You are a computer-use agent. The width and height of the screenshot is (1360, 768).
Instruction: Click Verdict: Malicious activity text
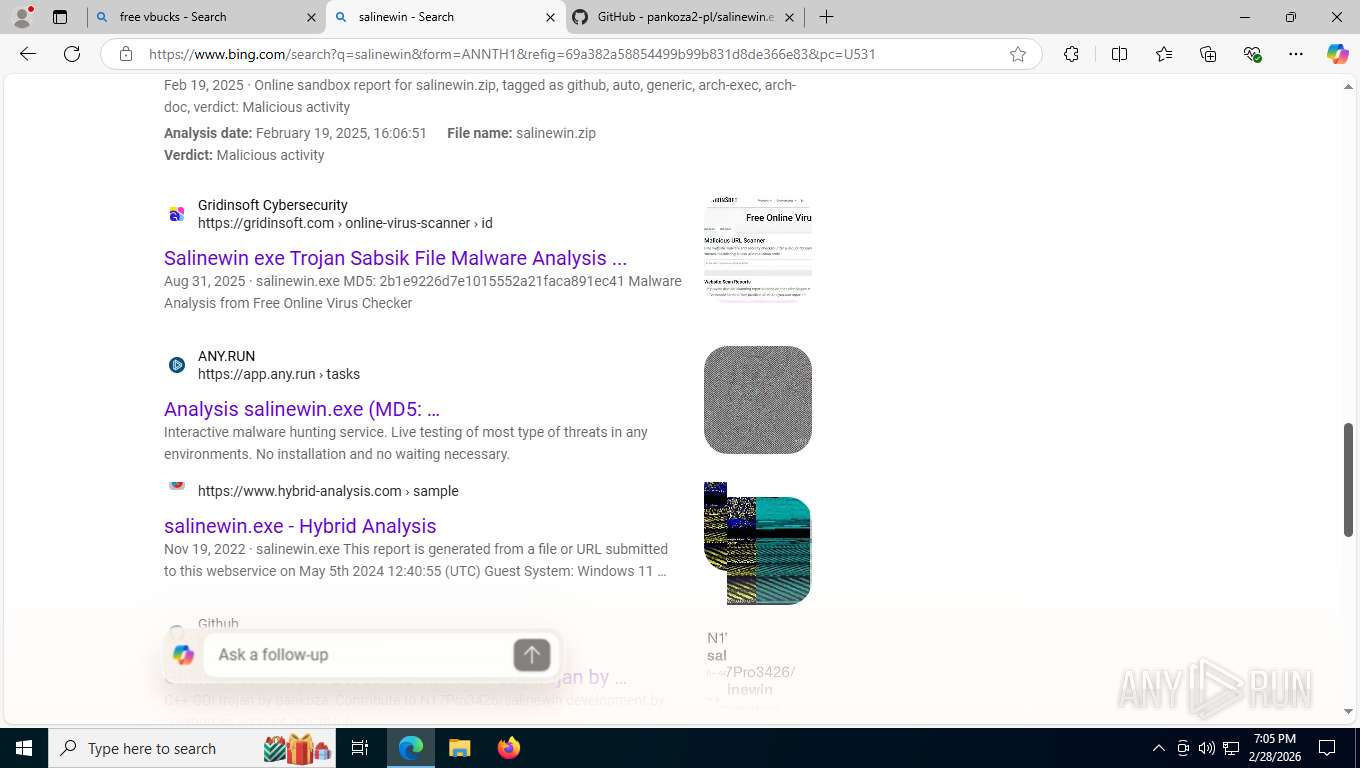(x=244, y=155)
